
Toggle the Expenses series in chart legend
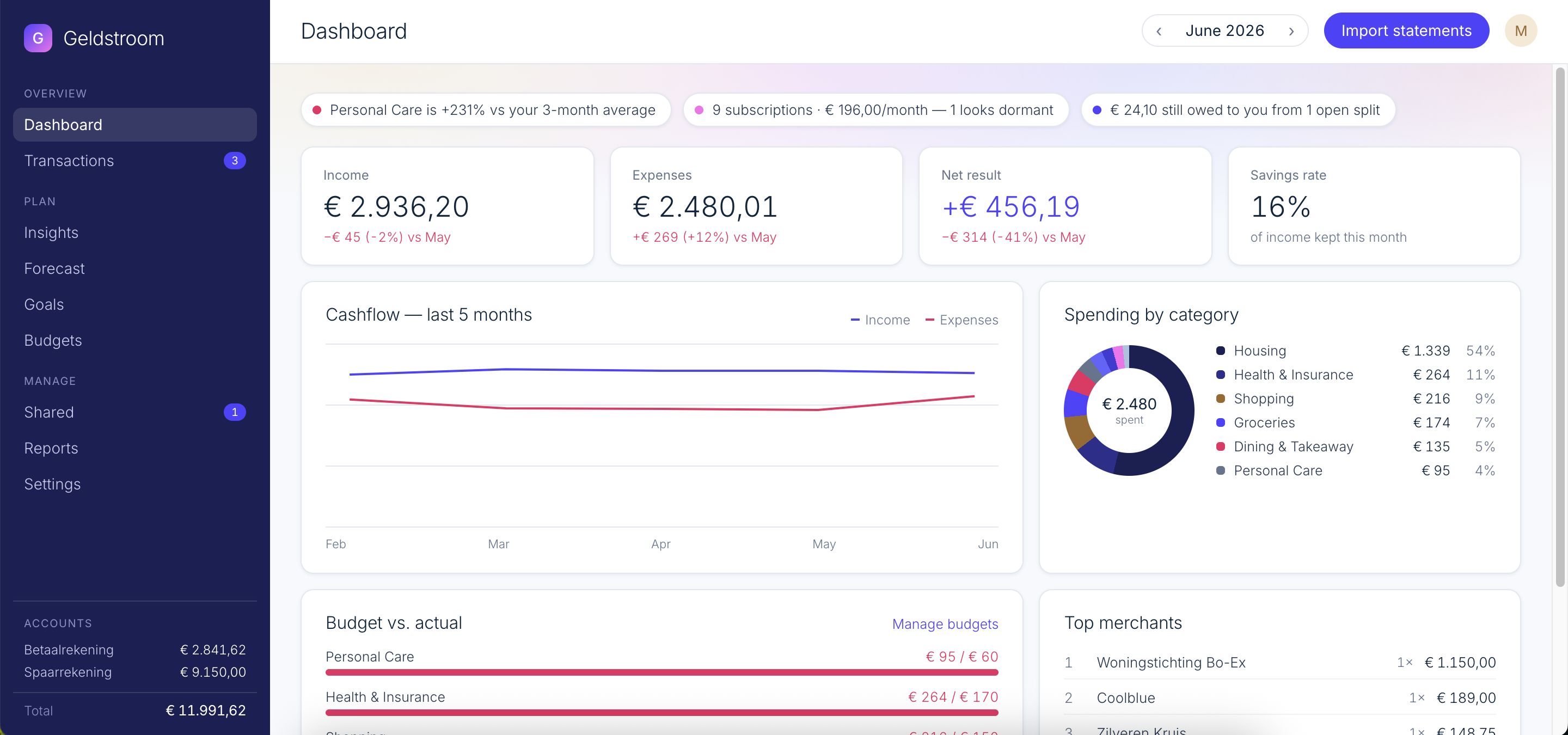pos(961,320)
